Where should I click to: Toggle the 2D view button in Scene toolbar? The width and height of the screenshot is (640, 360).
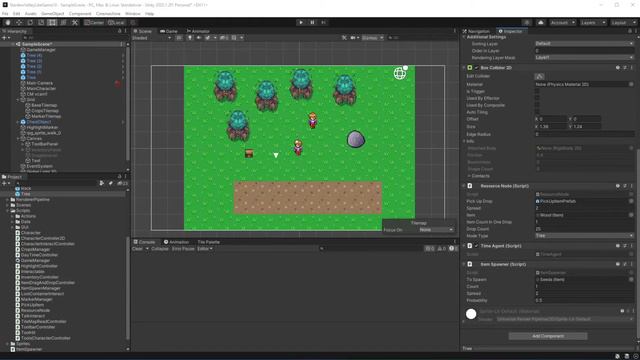[179, 38]
